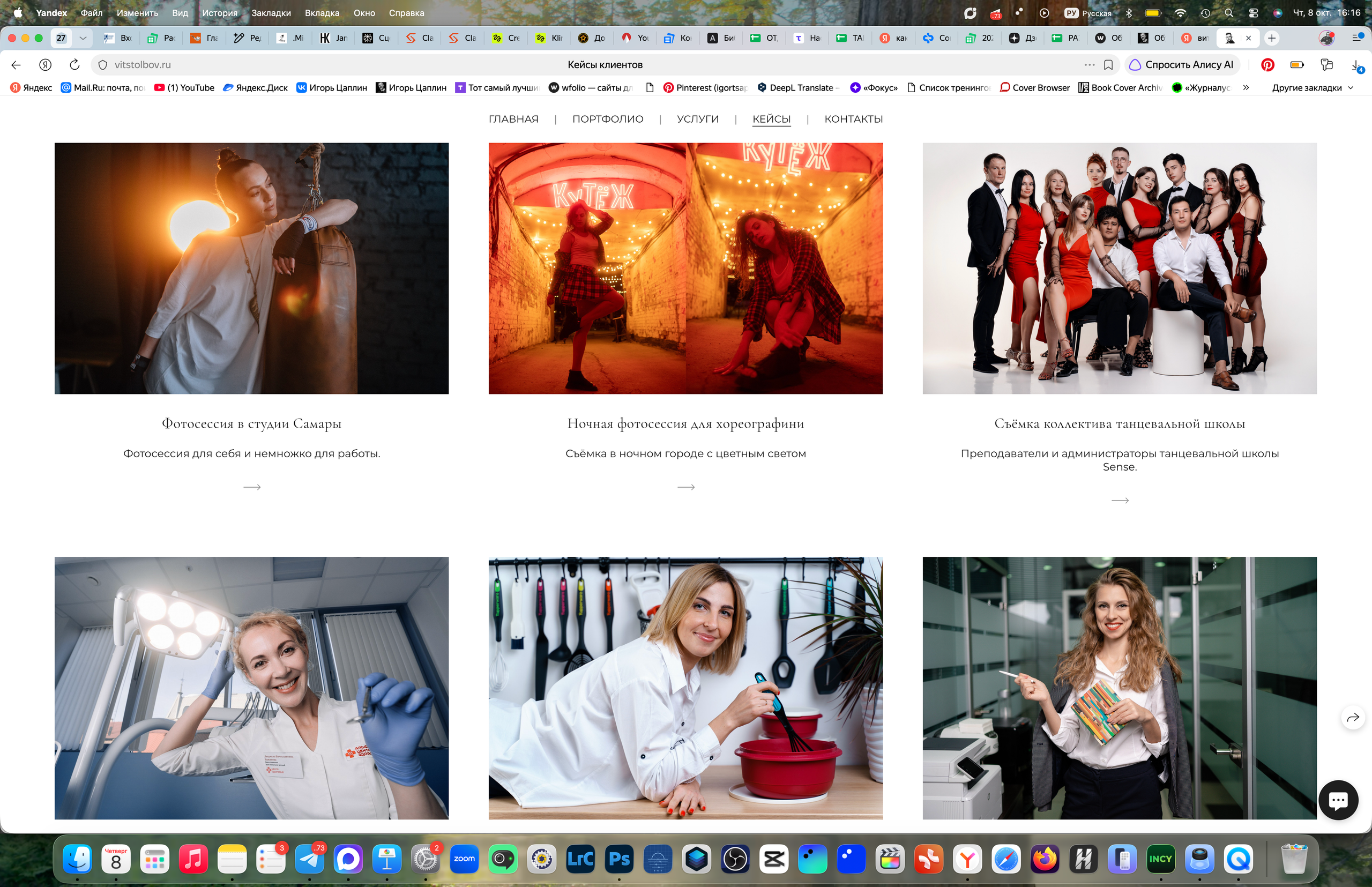Reload the page with refresh icon
This screenshot has height=887, width=1372.
pyautogui.click(x=74, y=64)
